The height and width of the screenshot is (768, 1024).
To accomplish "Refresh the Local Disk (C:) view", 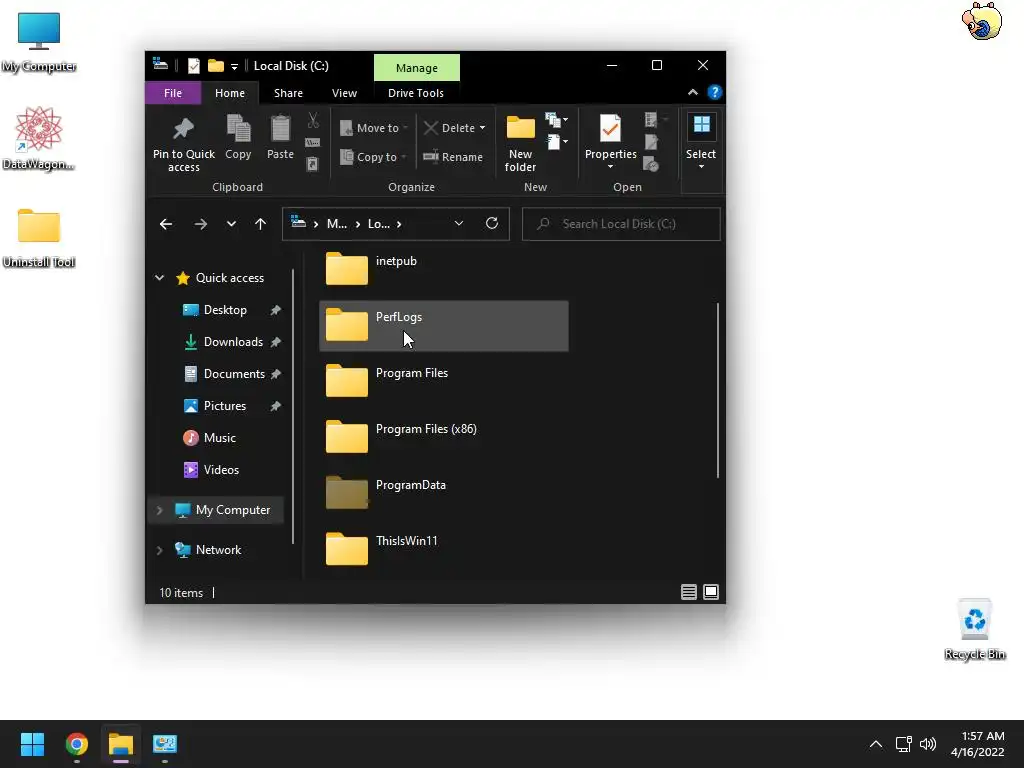I will 492,223.
